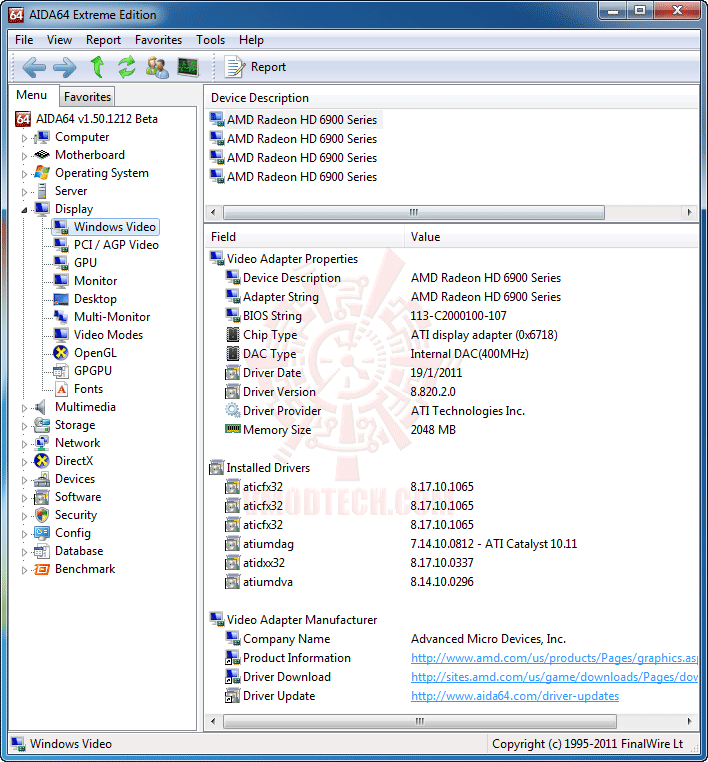This screenshot has height=762, width=708.
Task: Switch to the Favorites tab
Action: [x=87, y=97]
